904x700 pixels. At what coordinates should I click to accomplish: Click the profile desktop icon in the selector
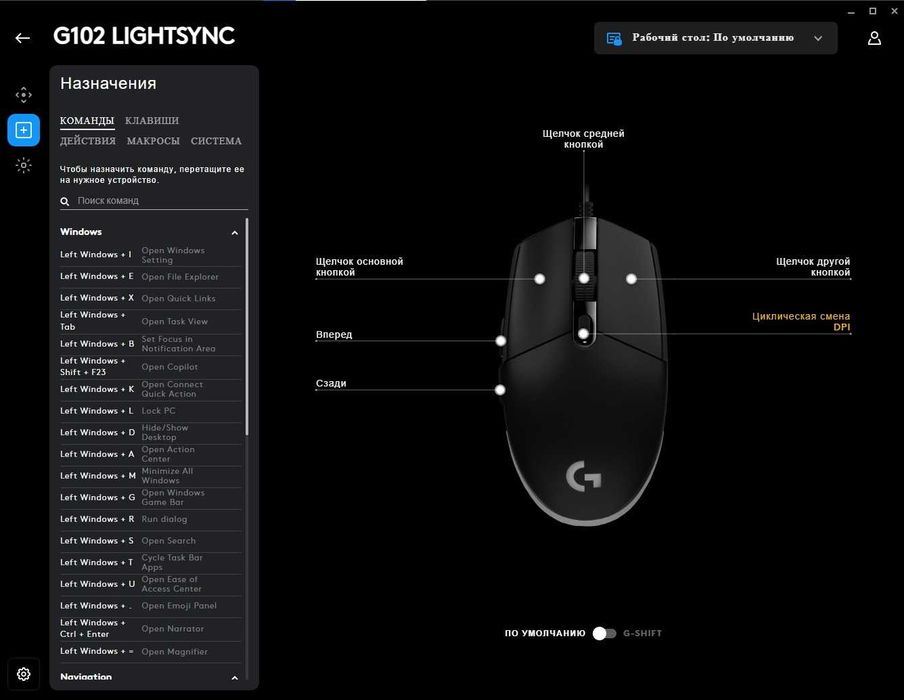pyautogui.click(x=614, y=39)
